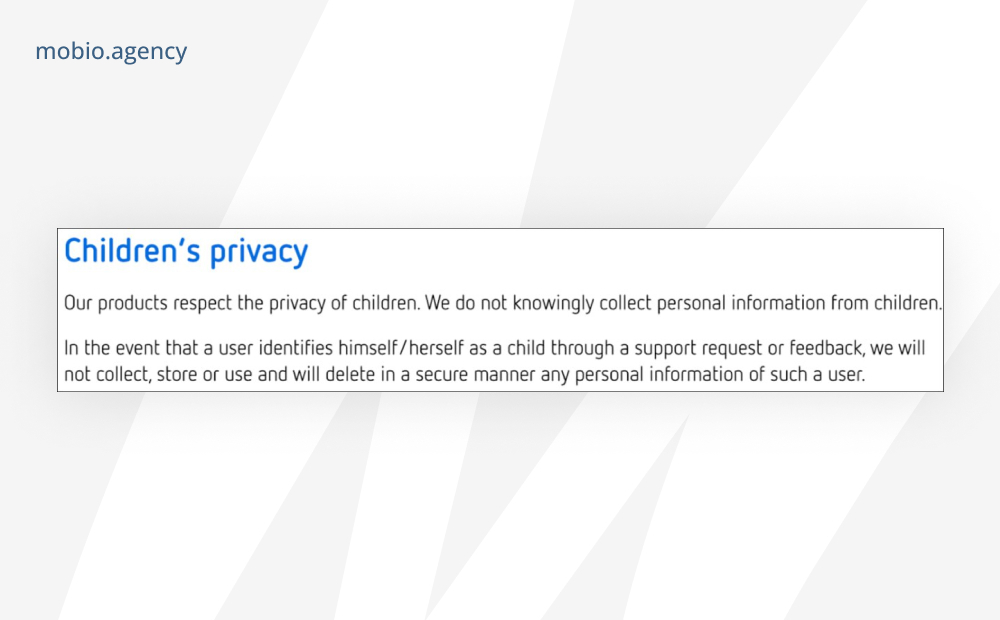Click the Children's privacy heading
1000x620 pixels.
pos(186,251)
